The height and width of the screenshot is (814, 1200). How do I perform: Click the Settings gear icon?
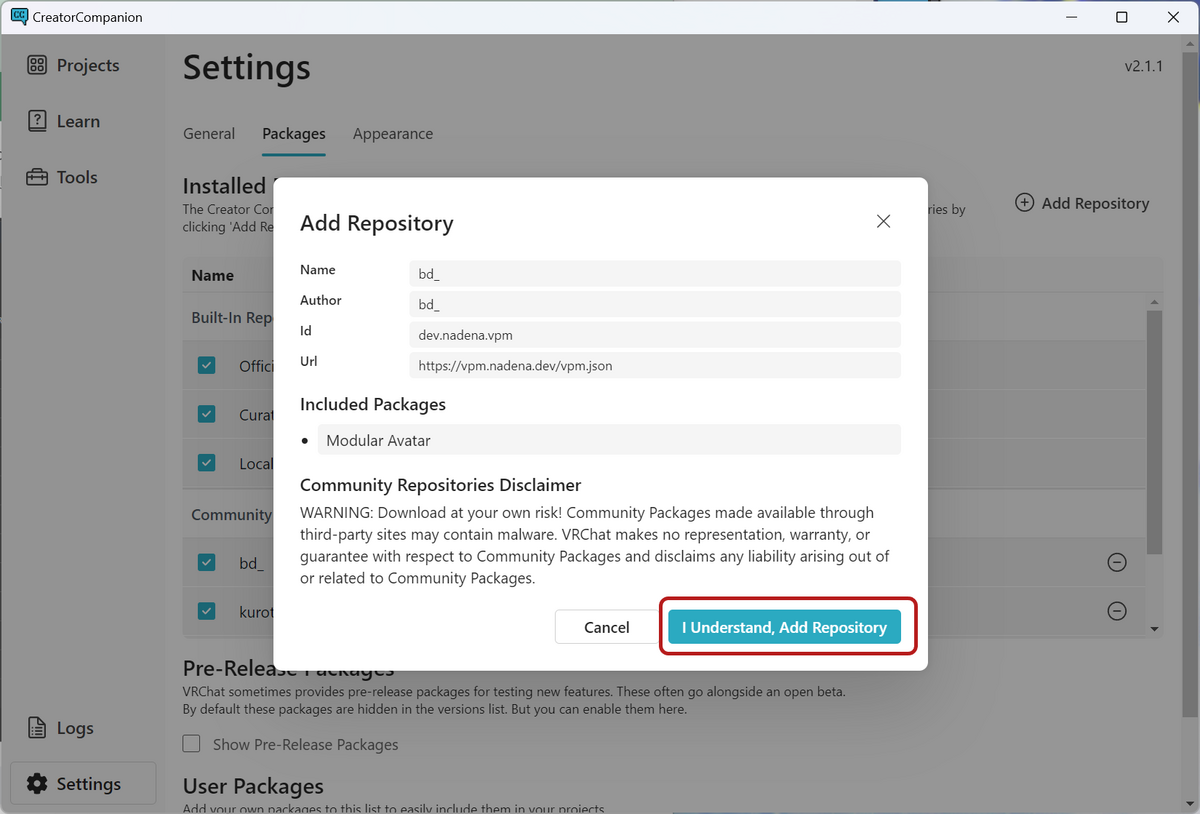[37, 784]
